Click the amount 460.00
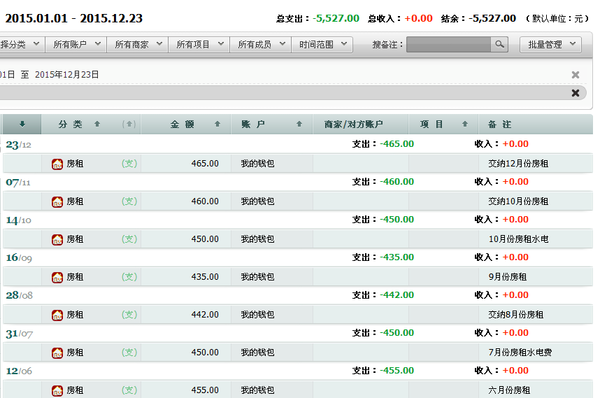The image size is (600, 398). [x=205, y=201]
